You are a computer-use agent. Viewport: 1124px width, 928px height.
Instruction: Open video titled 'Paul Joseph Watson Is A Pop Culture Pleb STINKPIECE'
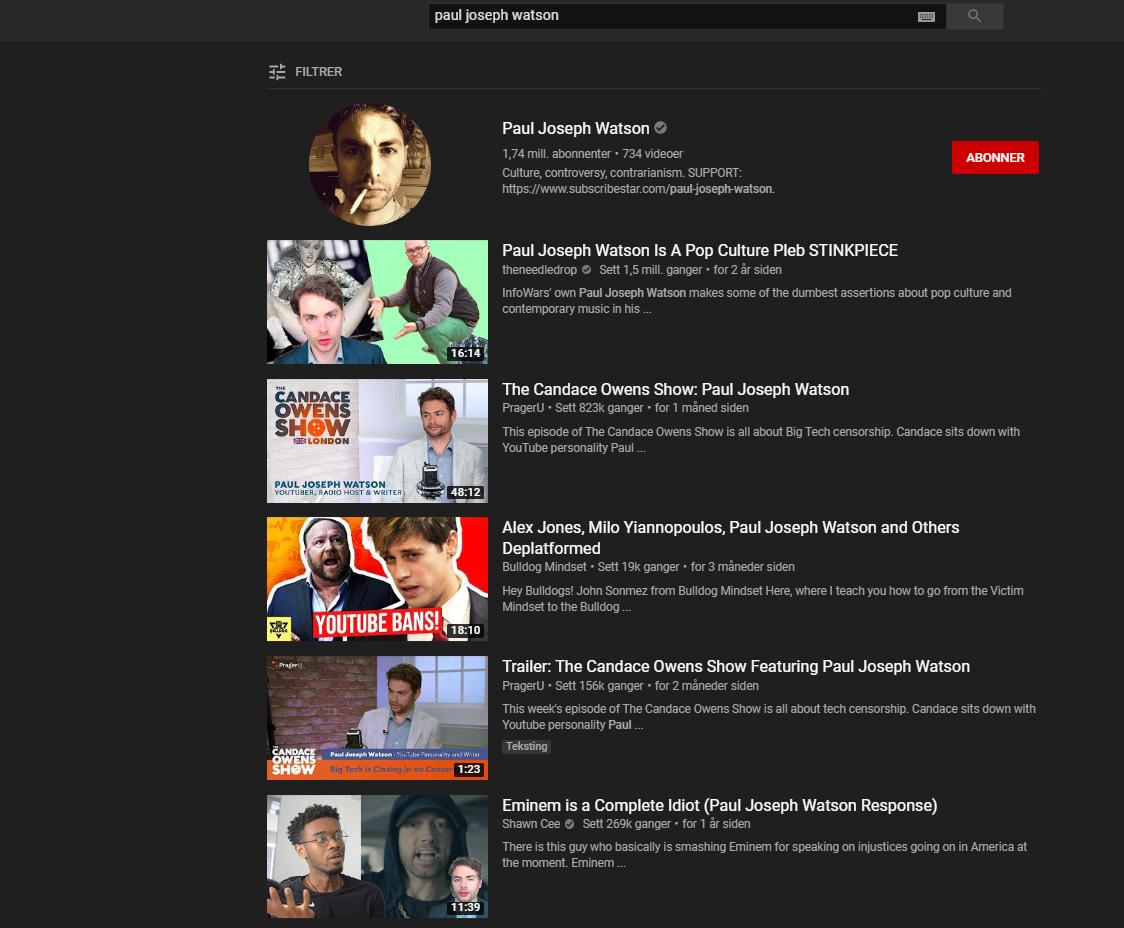(700, 250)
